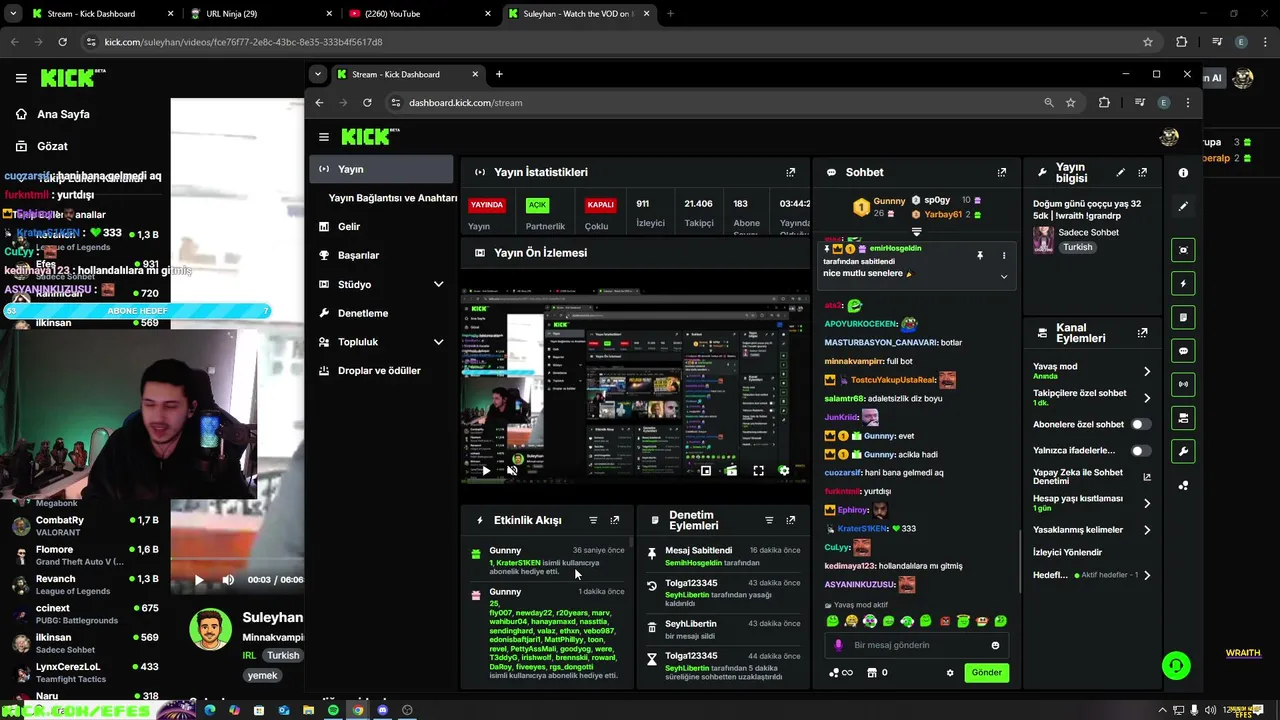The height and width of the screenshot is (720, 1280).
Task: Open Hesap yaşı kısıtlaması options
Action: click(1147, 503)
